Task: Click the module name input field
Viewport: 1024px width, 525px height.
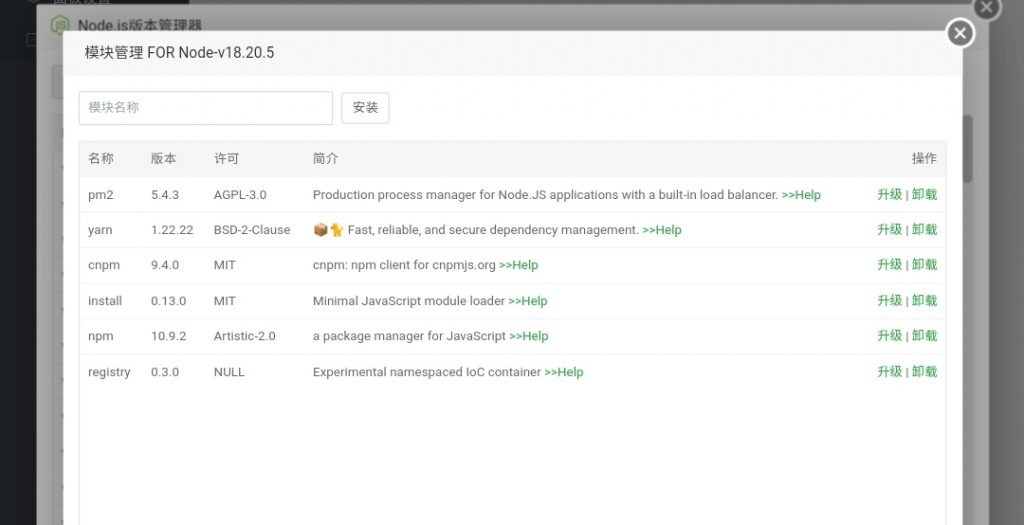Action: (x=205, y=108)
